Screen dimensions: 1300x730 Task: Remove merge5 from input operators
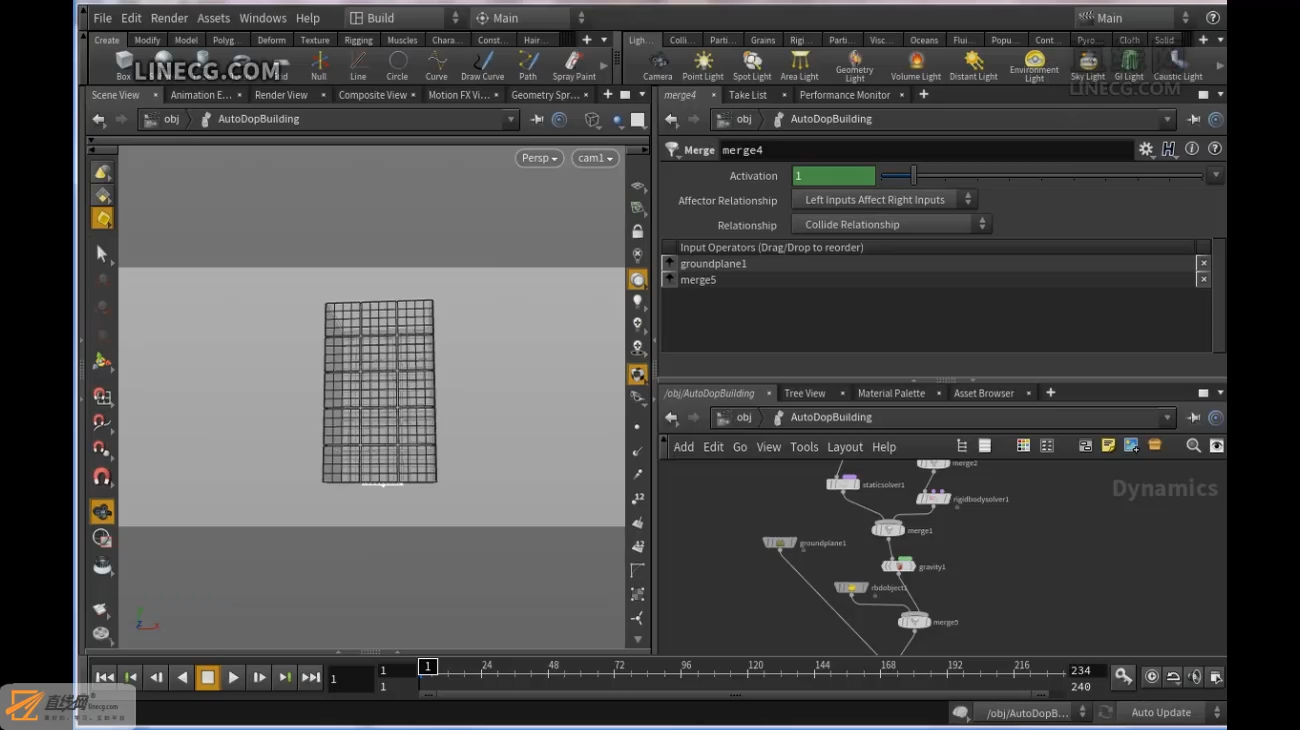coord(1203,280)
